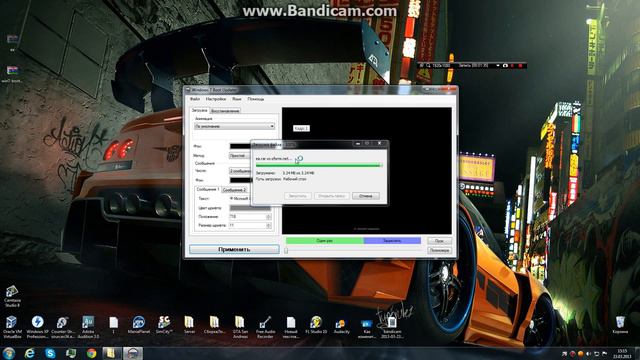Click the Положение spinner arrows
The height and width of the screenshot is (360, 640).
tap(269, 217)
